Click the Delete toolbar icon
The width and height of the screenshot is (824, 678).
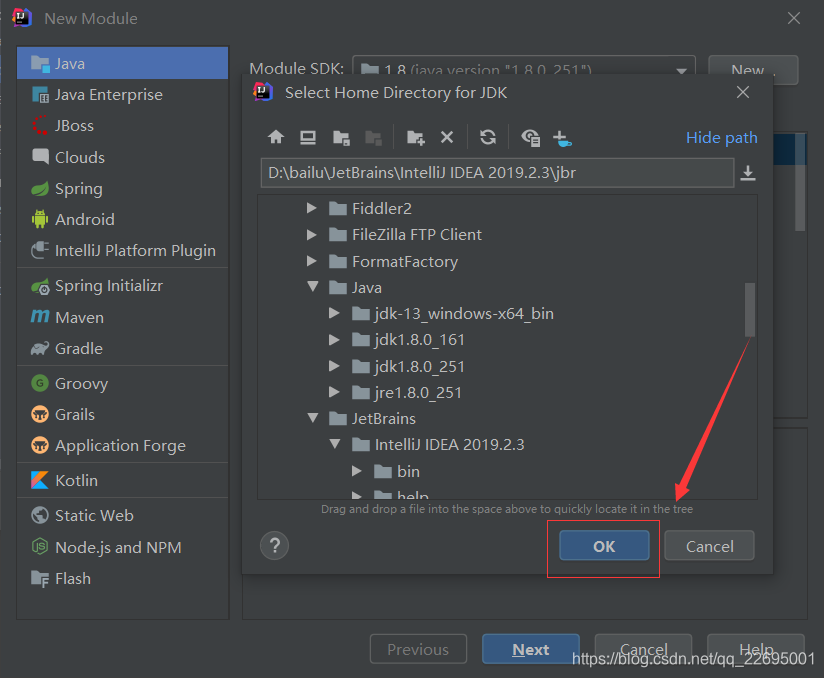447,137
